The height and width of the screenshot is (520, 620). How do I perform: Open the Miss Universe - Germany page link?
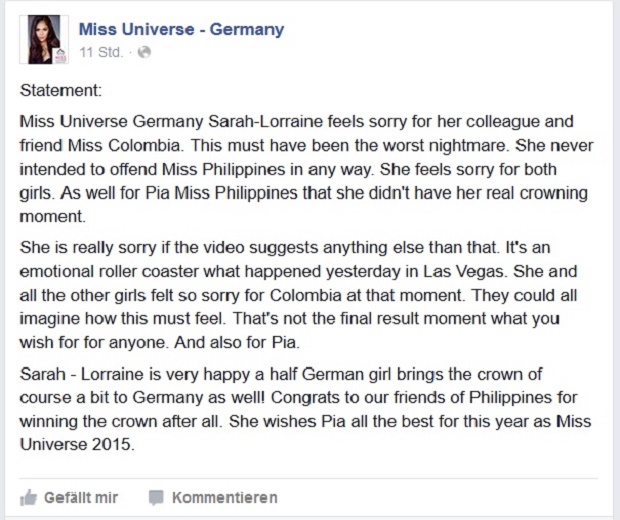[181, 30]
